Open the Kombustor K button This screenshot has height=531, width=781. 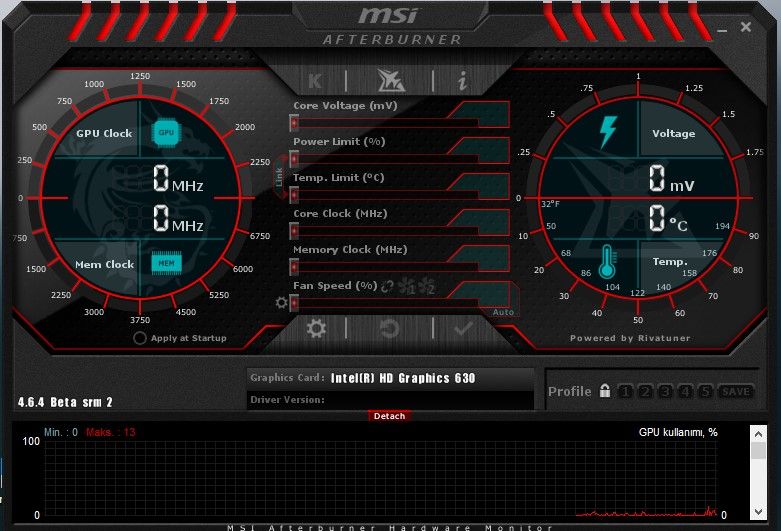[x=315, y=81]
